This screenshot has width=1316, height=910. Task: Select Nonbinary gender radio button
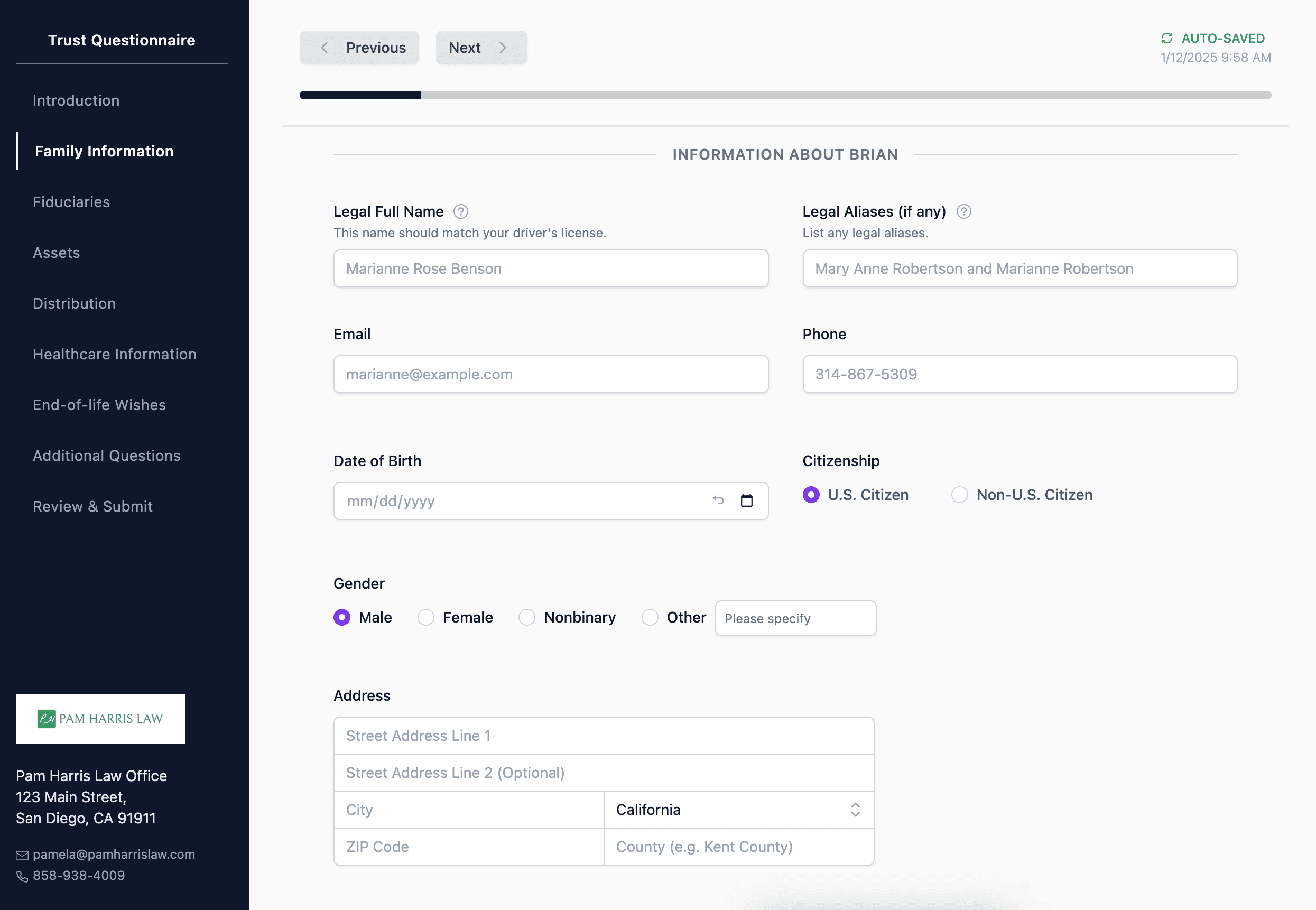click(x=527, y=617)
